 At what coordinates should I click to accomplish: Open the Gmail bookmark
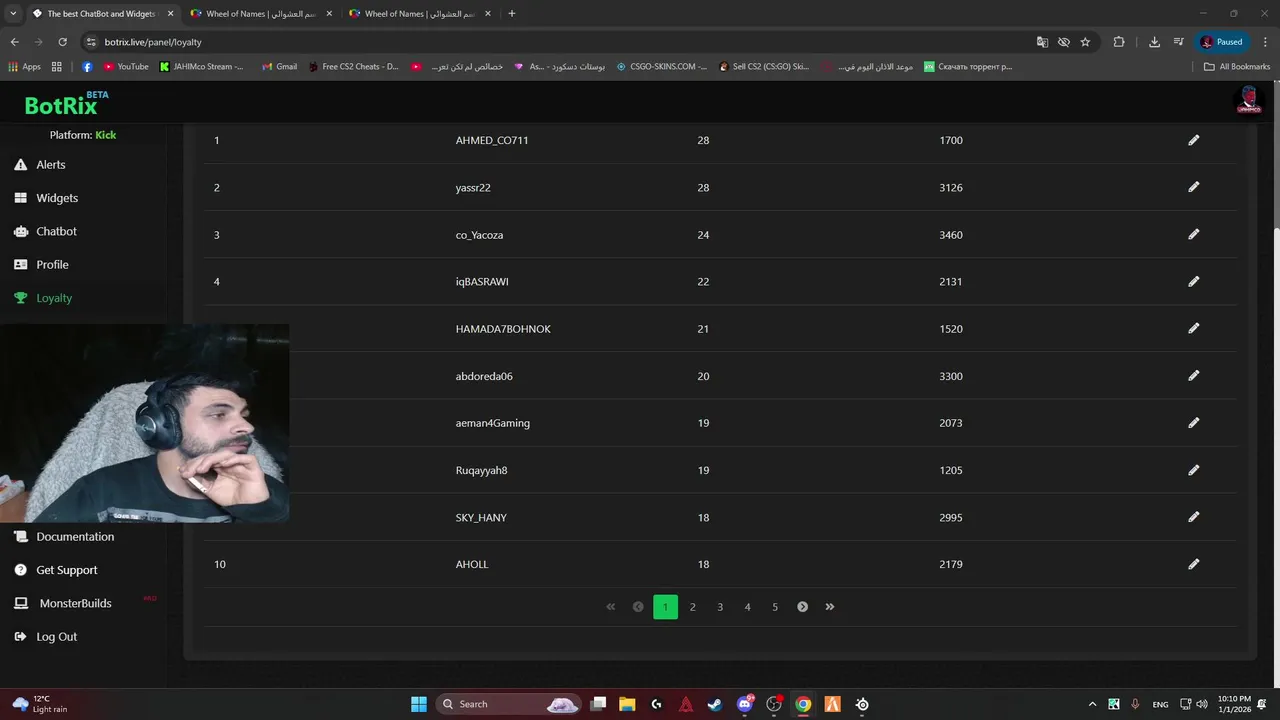point(279,67)
